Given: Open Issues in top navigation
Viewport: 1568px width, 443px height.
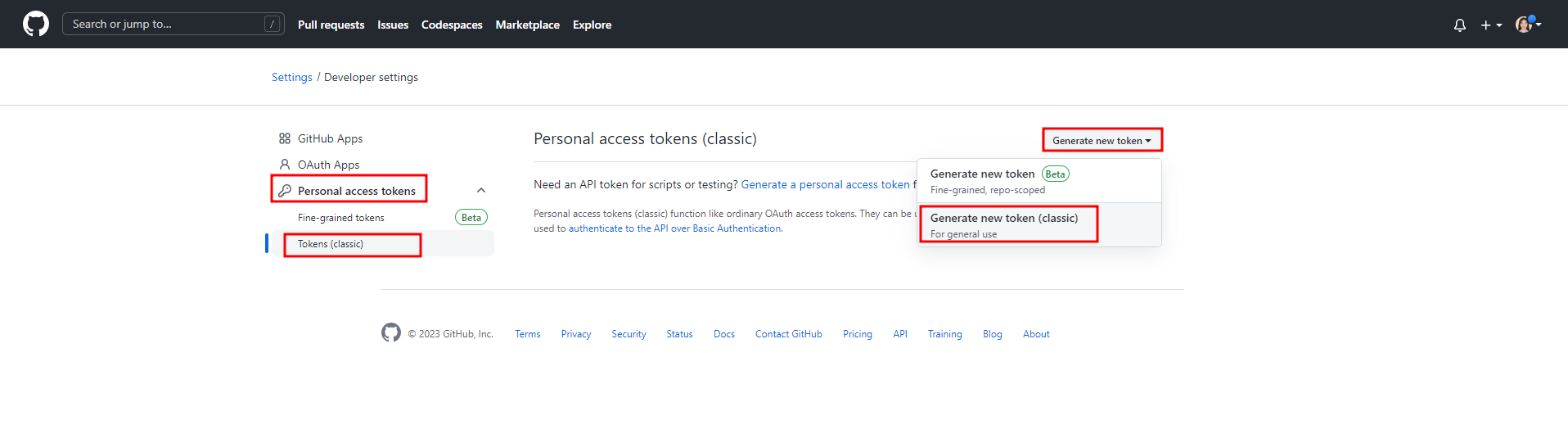Looking at the screenshot, I should coord(393,25).
